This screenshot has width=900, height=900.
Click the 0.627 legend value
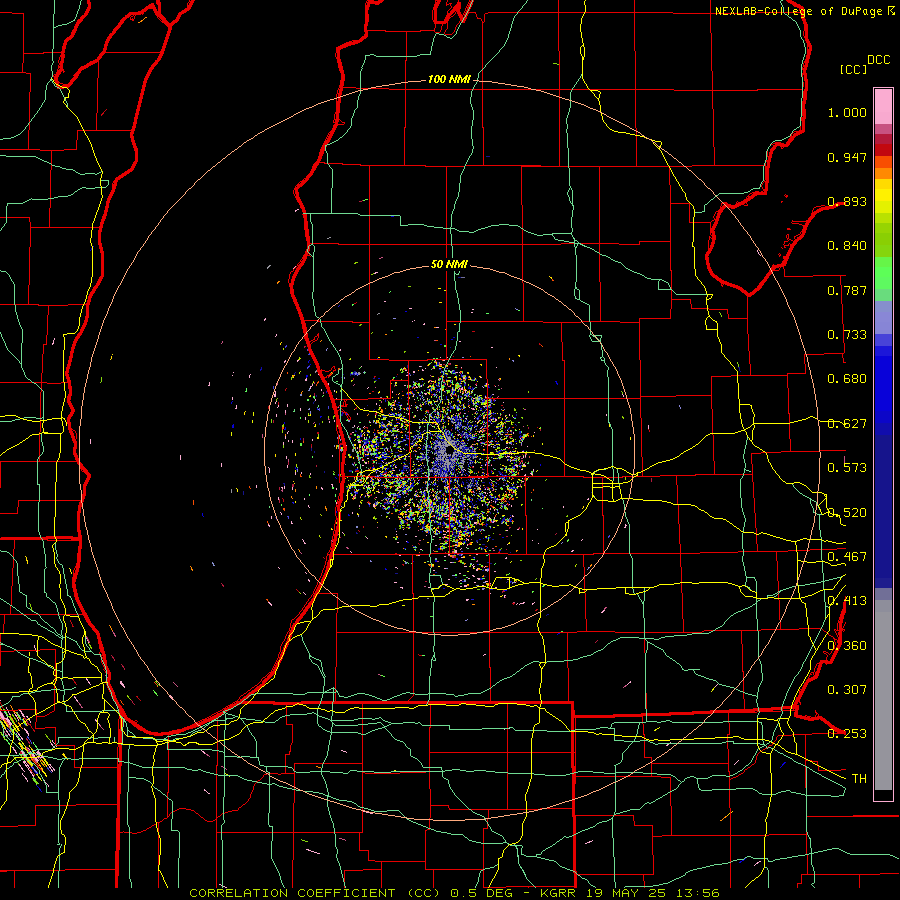click(847, 424)
